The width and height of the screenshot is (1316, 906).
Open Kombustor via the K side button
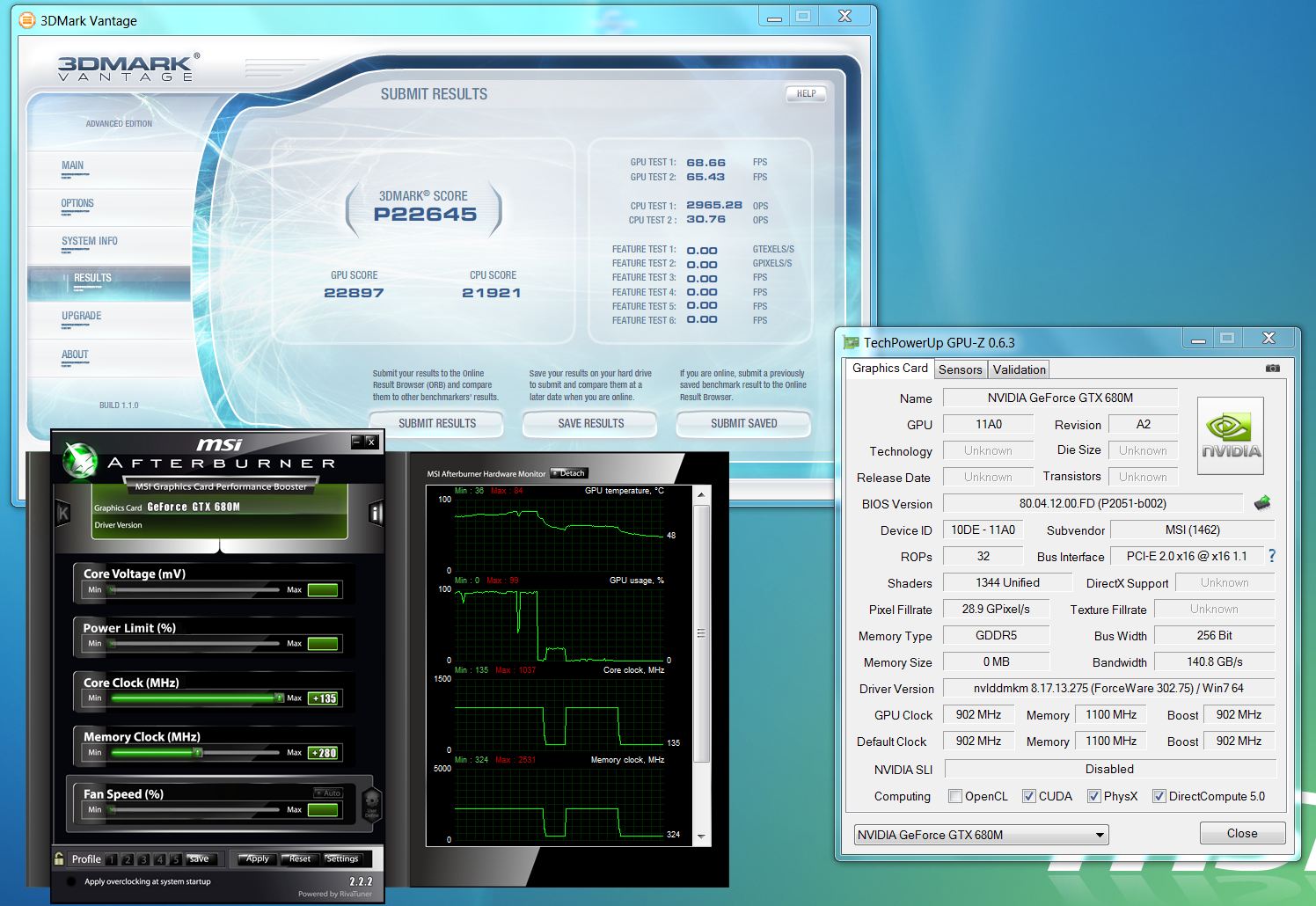click(x=62, y=512)
